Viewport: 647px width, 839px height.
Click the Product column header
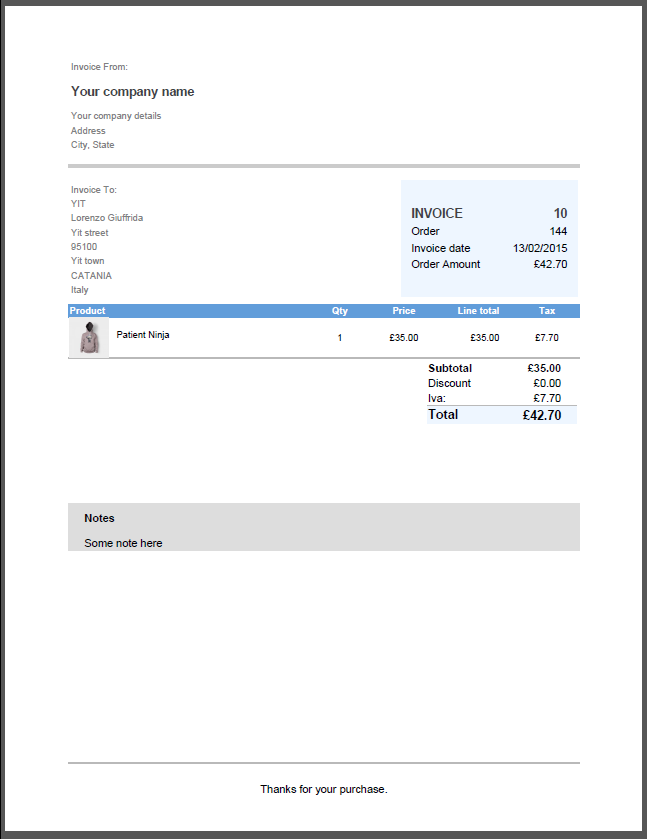[x=87, y=311]
